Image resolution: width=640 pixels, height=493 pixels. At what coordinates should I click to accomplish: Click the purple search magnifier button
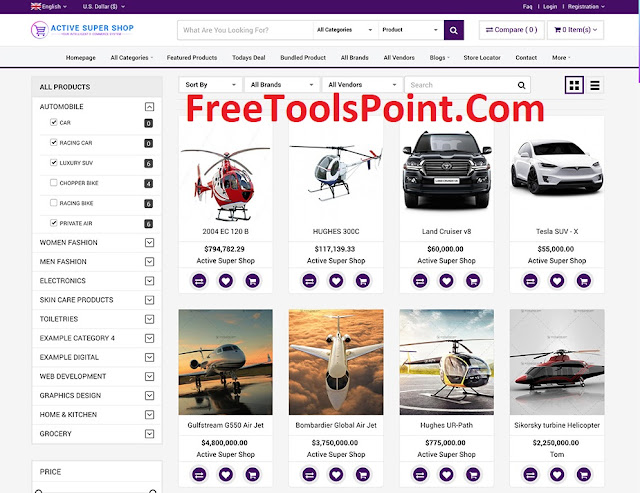pyautogui.click(x=453, y=30)
